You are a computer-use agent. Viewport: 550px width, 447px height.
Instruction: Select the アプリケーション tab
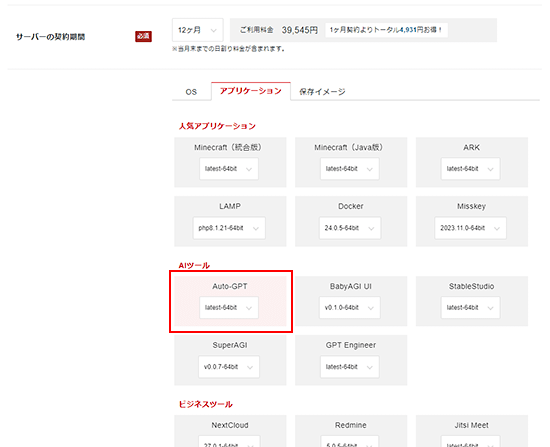point(250,91)
